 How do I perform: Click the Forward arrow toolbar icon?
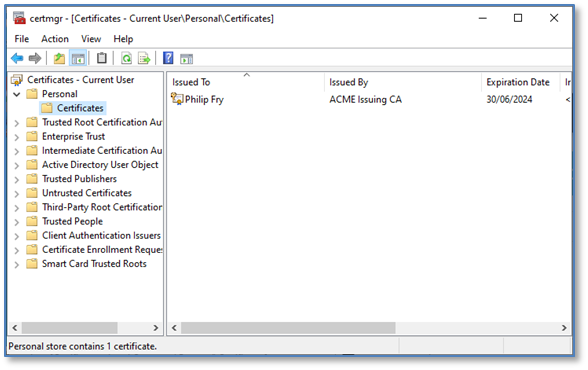click(x=35, y=58)
